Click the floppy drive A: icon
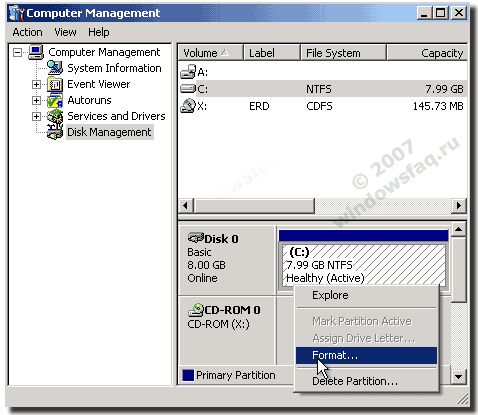The image size is (478, 415). pos(188,72)
